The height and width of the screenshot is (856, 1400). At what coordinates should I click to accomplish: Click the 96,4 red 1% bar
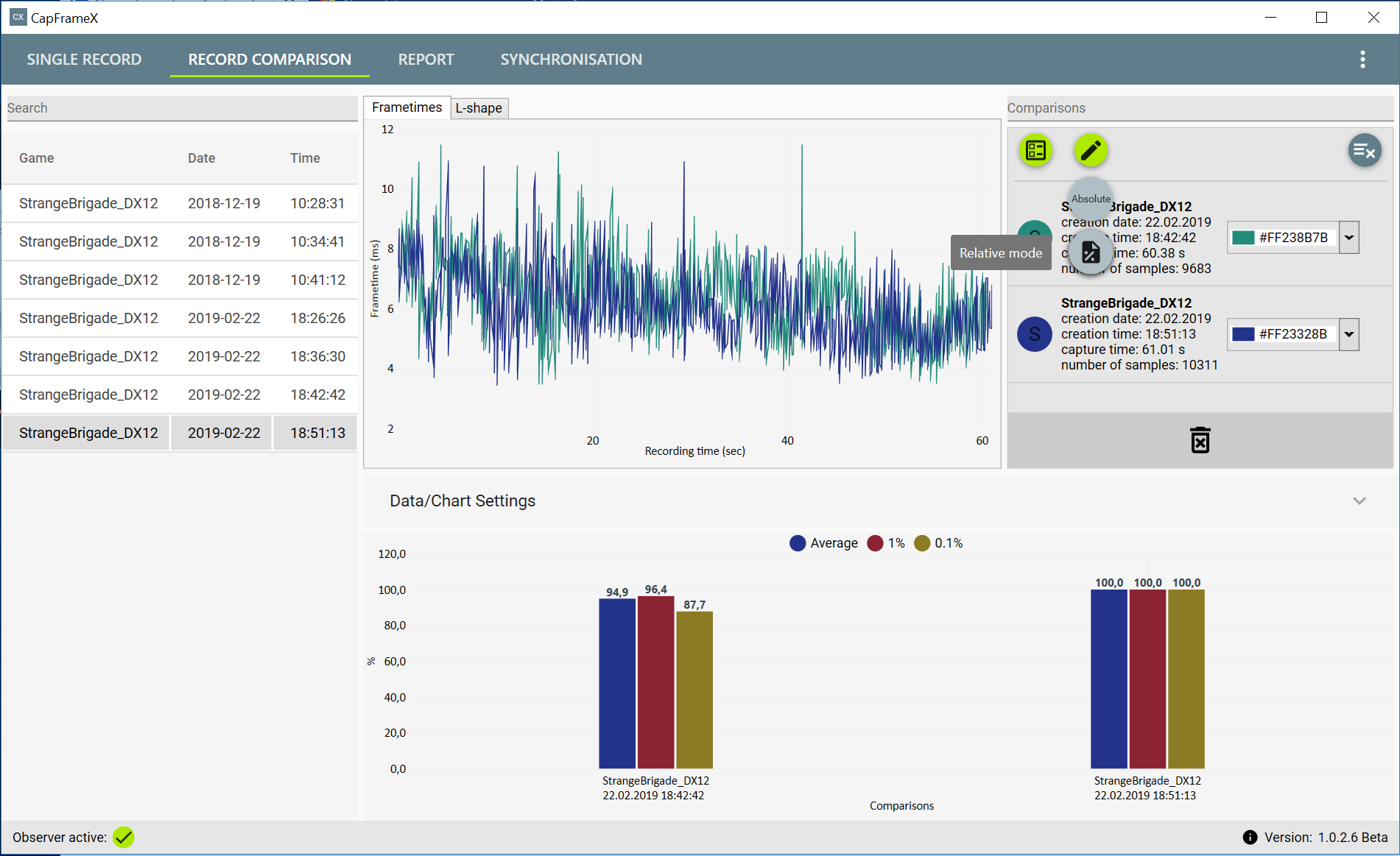(655, 682)
